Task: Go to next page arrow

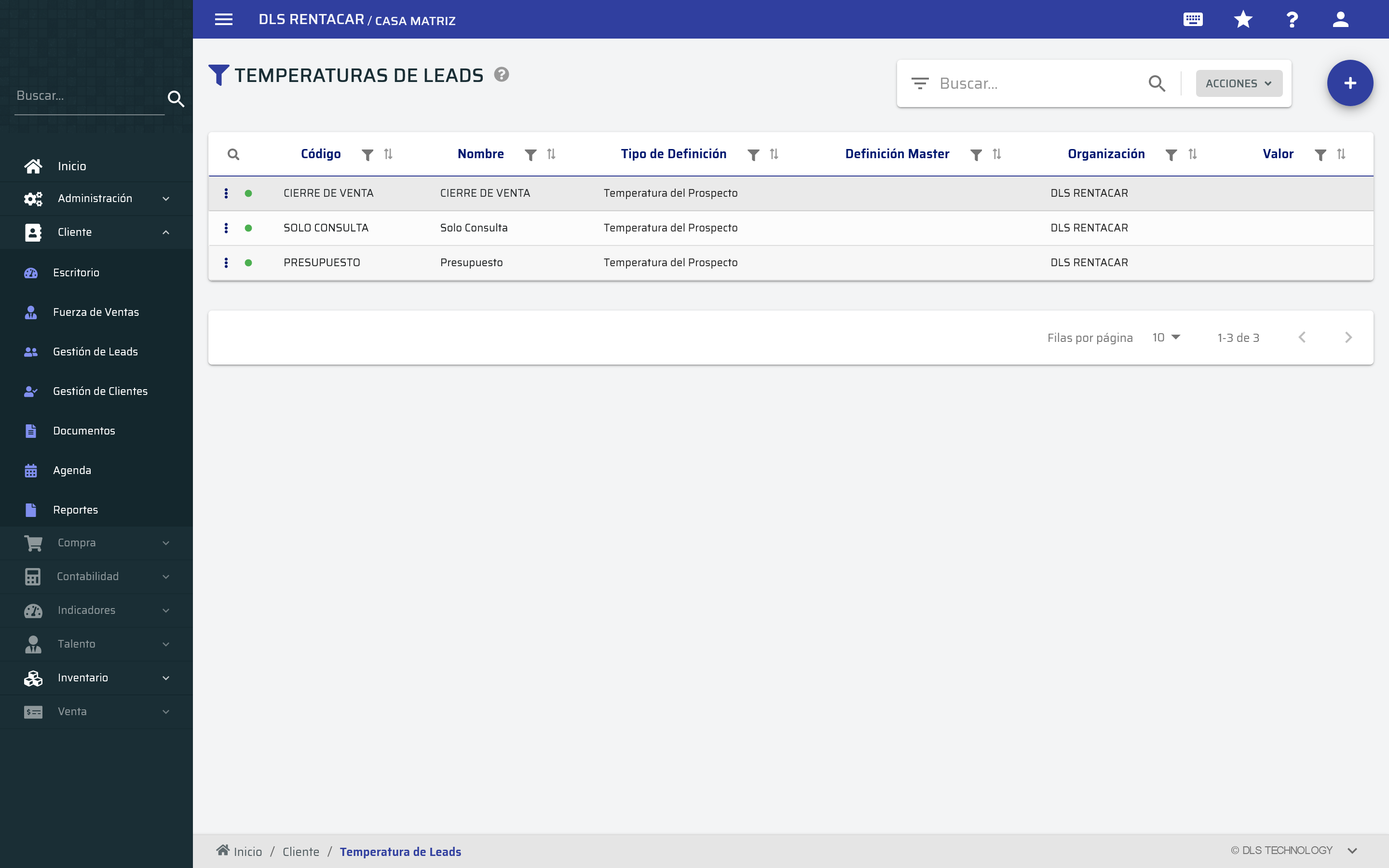Action: (1348, 338)
